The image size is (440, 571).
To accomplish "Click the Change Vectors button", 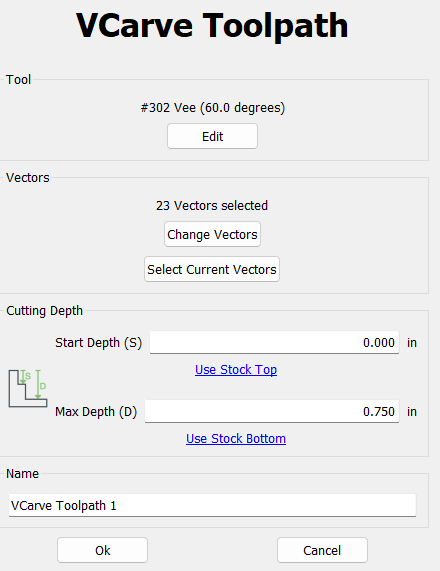I will [x=212, y=234].
